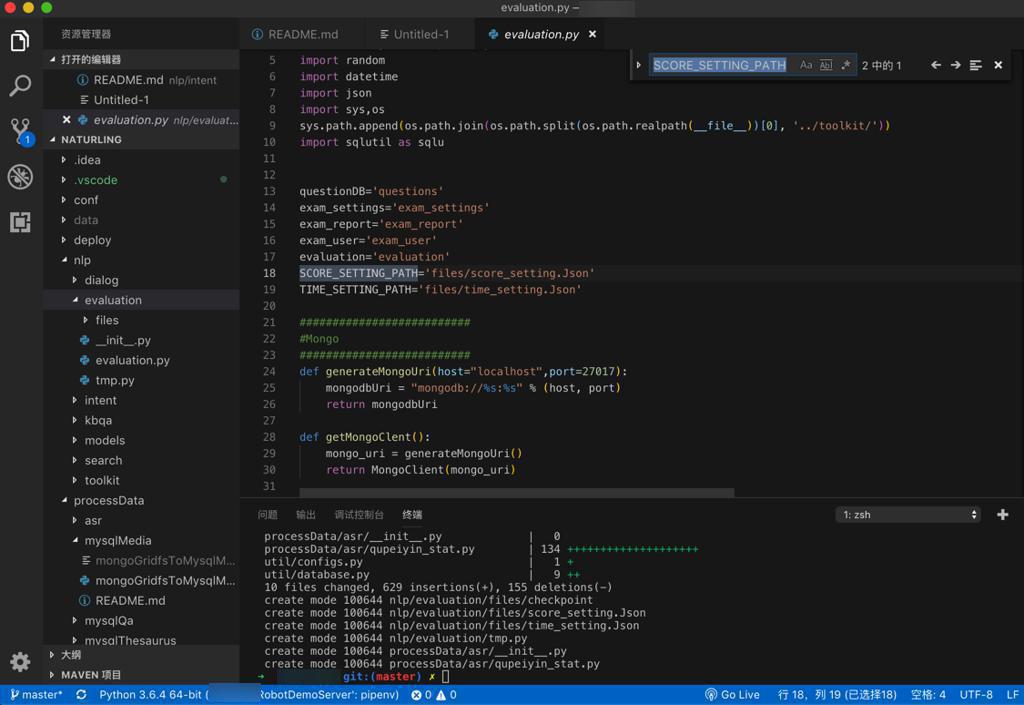
Task: Change indentation 空格: 4 in status bar
Action: click(x=928, y=695)
